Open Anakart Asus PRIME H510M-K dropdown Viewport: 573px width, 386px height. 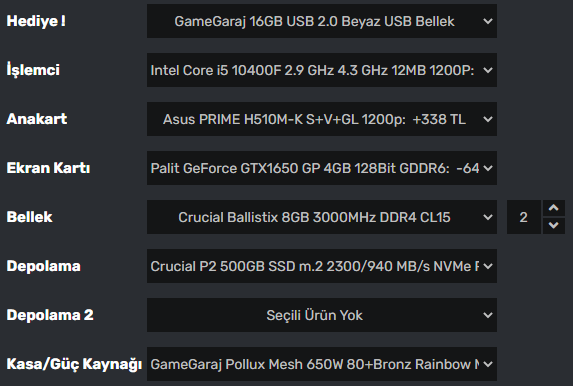pos(322,119)
